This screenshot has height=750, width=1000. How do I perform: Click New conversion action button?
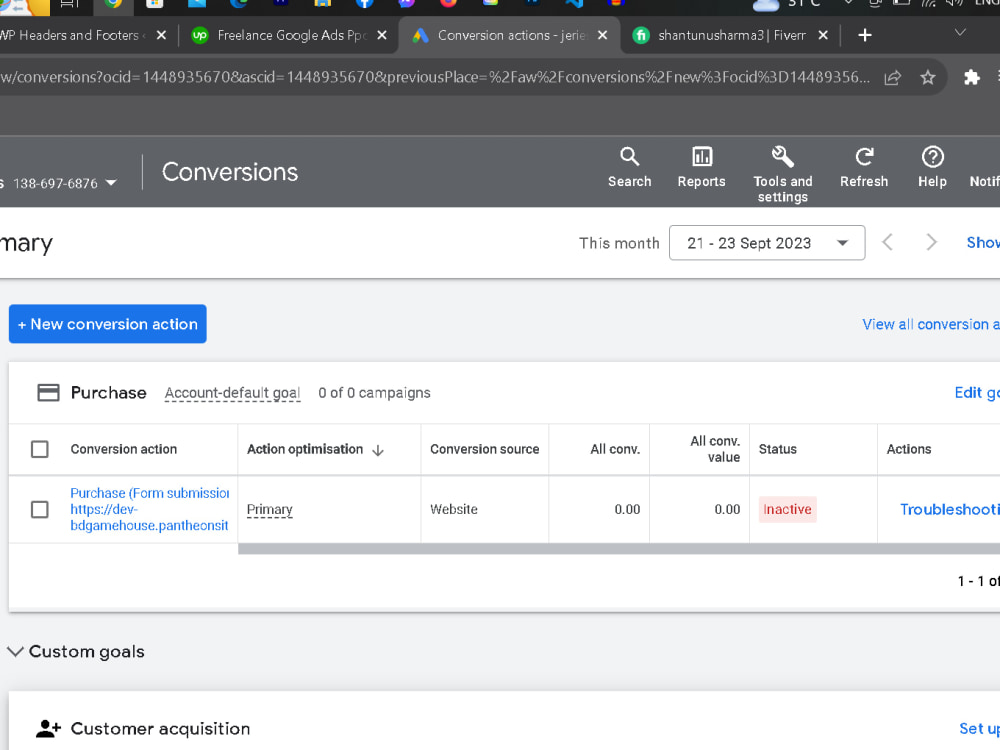(108, 324)
